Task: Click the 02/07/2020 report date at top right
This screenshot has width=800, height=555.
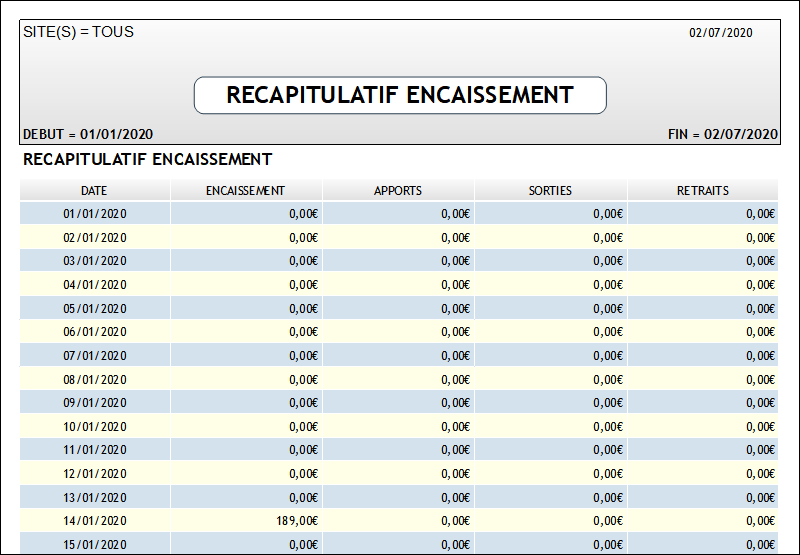Action: pyautogui.click(x=720, y=33)
